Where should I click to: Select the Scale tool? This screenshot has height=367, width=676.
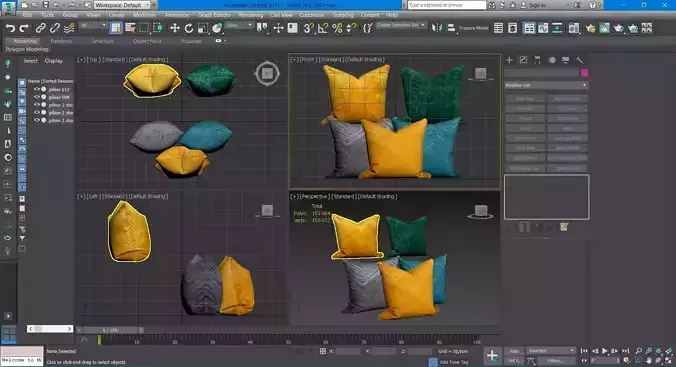coord(203,28)
